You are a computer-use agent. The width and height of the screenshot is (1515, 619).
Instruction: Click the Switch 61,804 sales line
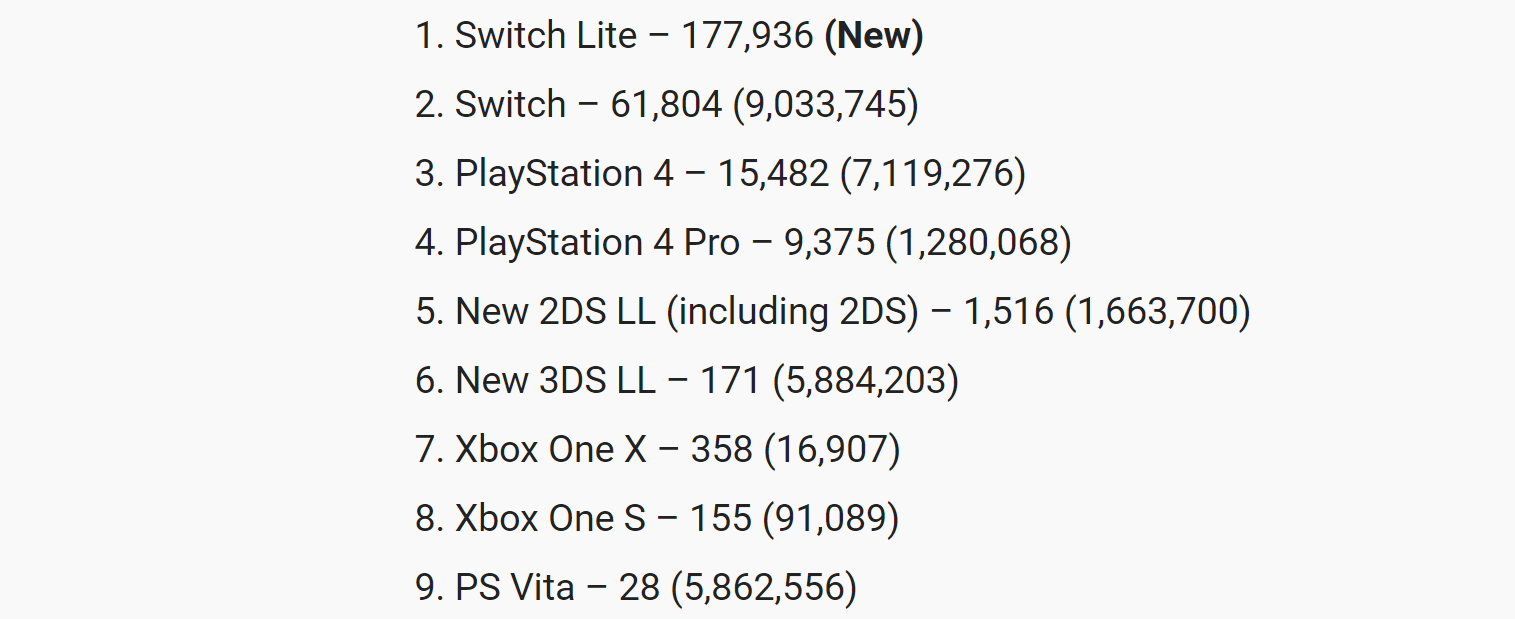(x=667, y=105)
